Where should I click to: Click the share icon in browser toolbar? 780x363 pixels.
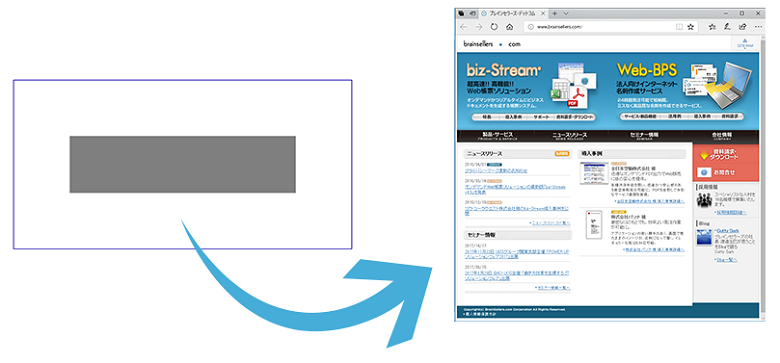pyautogui.click(x=743, y=27)
